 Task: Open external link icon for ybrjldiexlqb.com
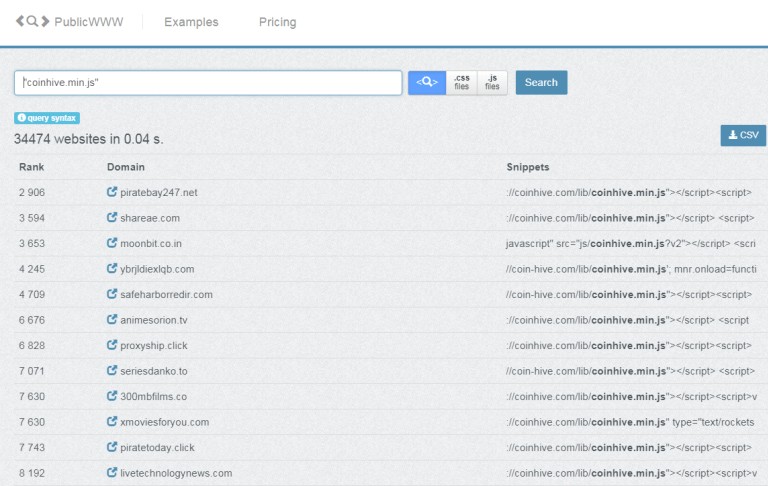(x=112, y=268)
